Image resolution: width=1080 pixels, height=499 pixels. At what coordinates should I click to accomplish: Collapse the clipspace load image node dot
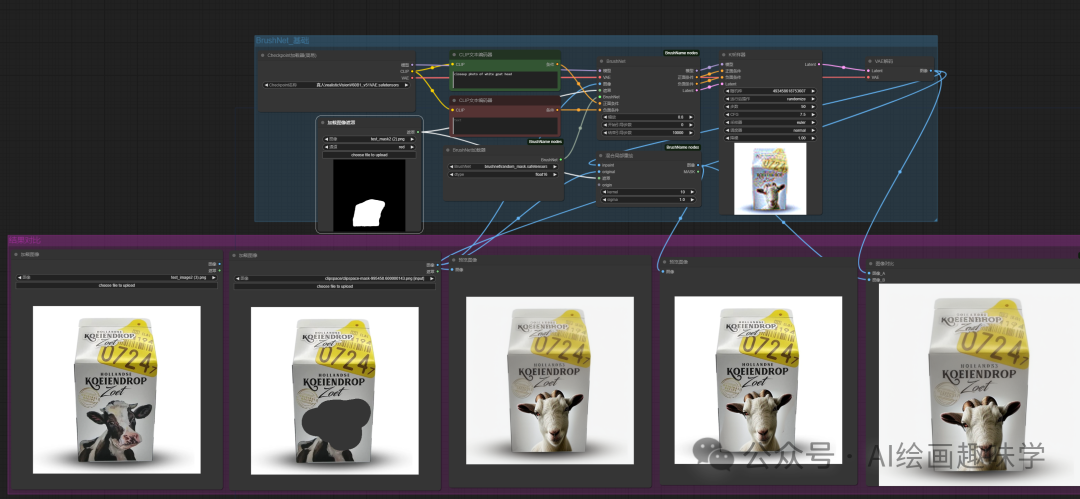coord(233,254)
